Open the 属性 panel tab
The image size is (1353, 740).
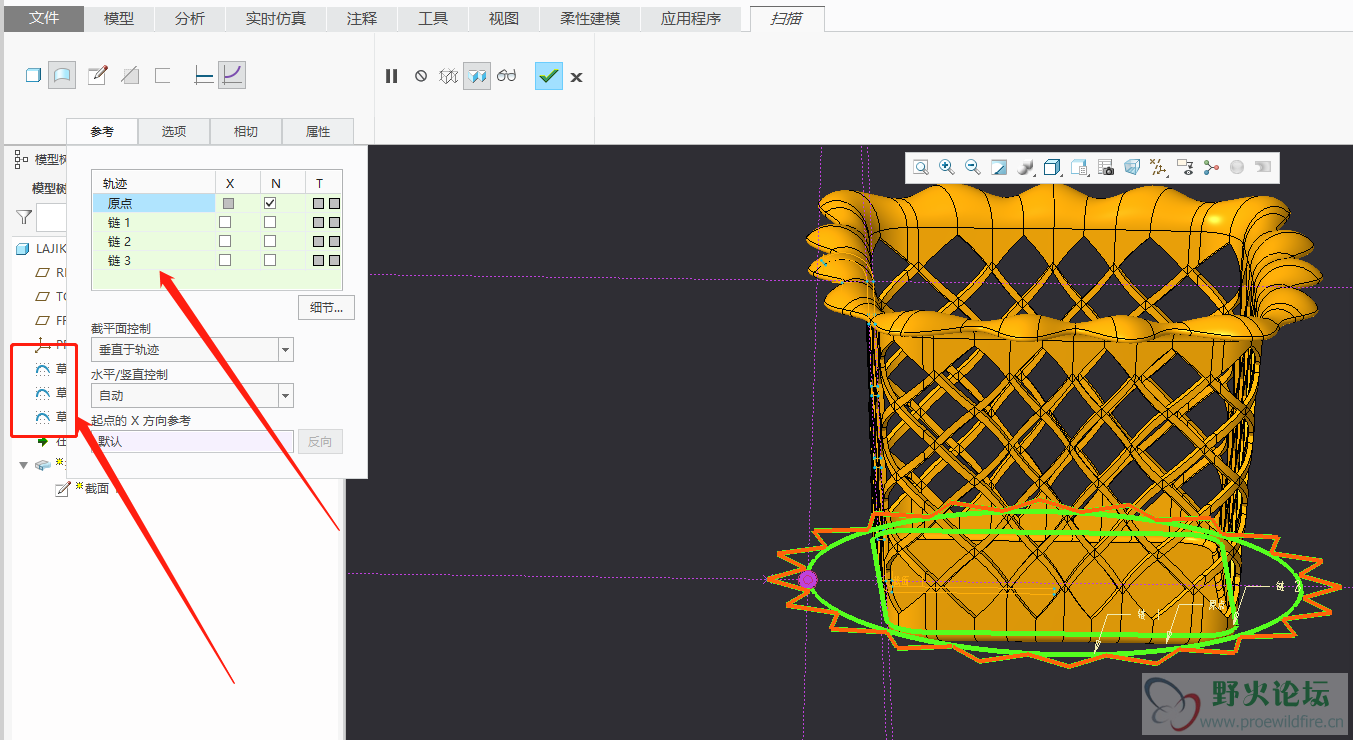point(318,131)
